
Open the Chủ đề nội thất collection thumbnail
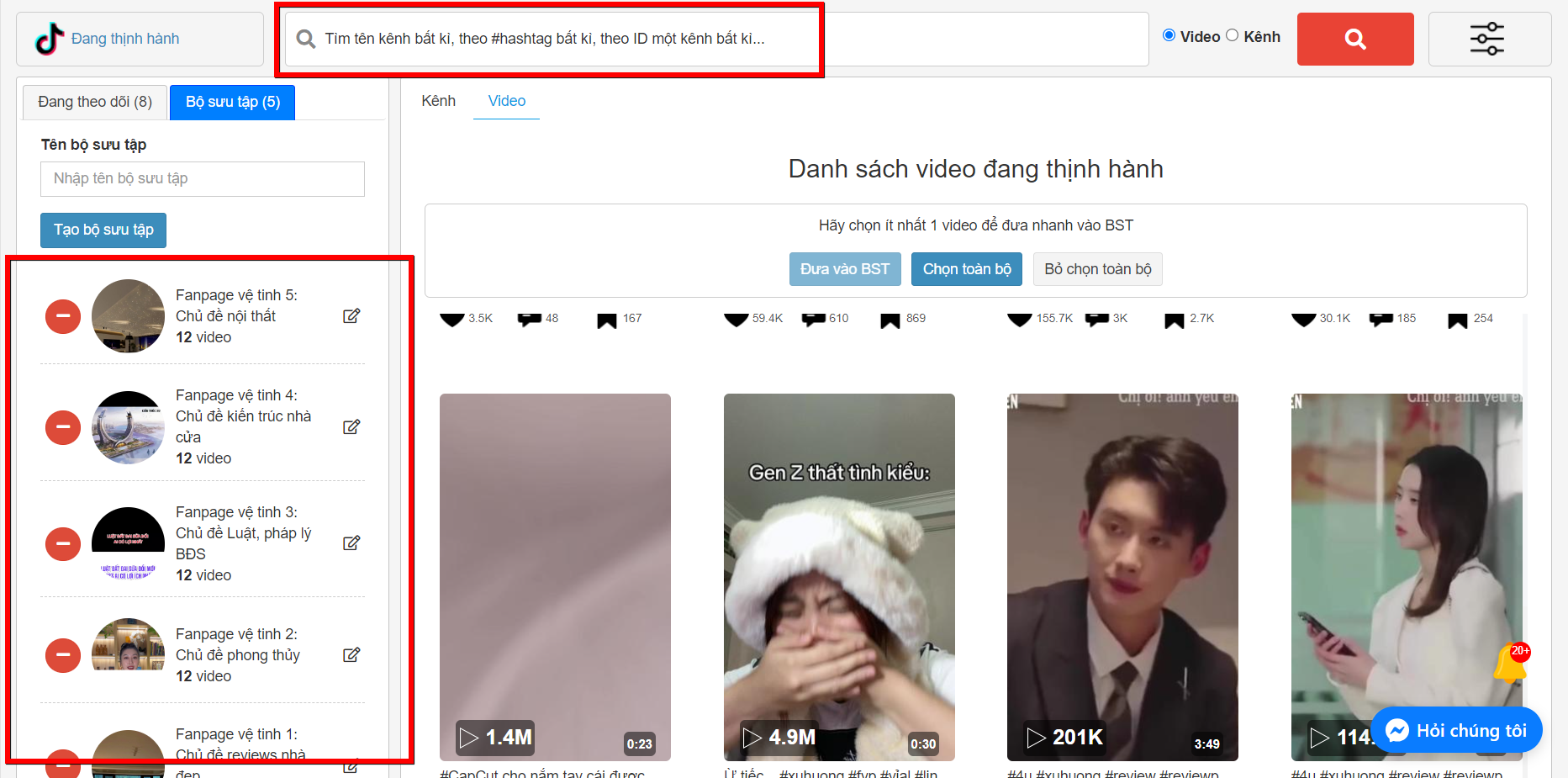[x=128, y=316]
